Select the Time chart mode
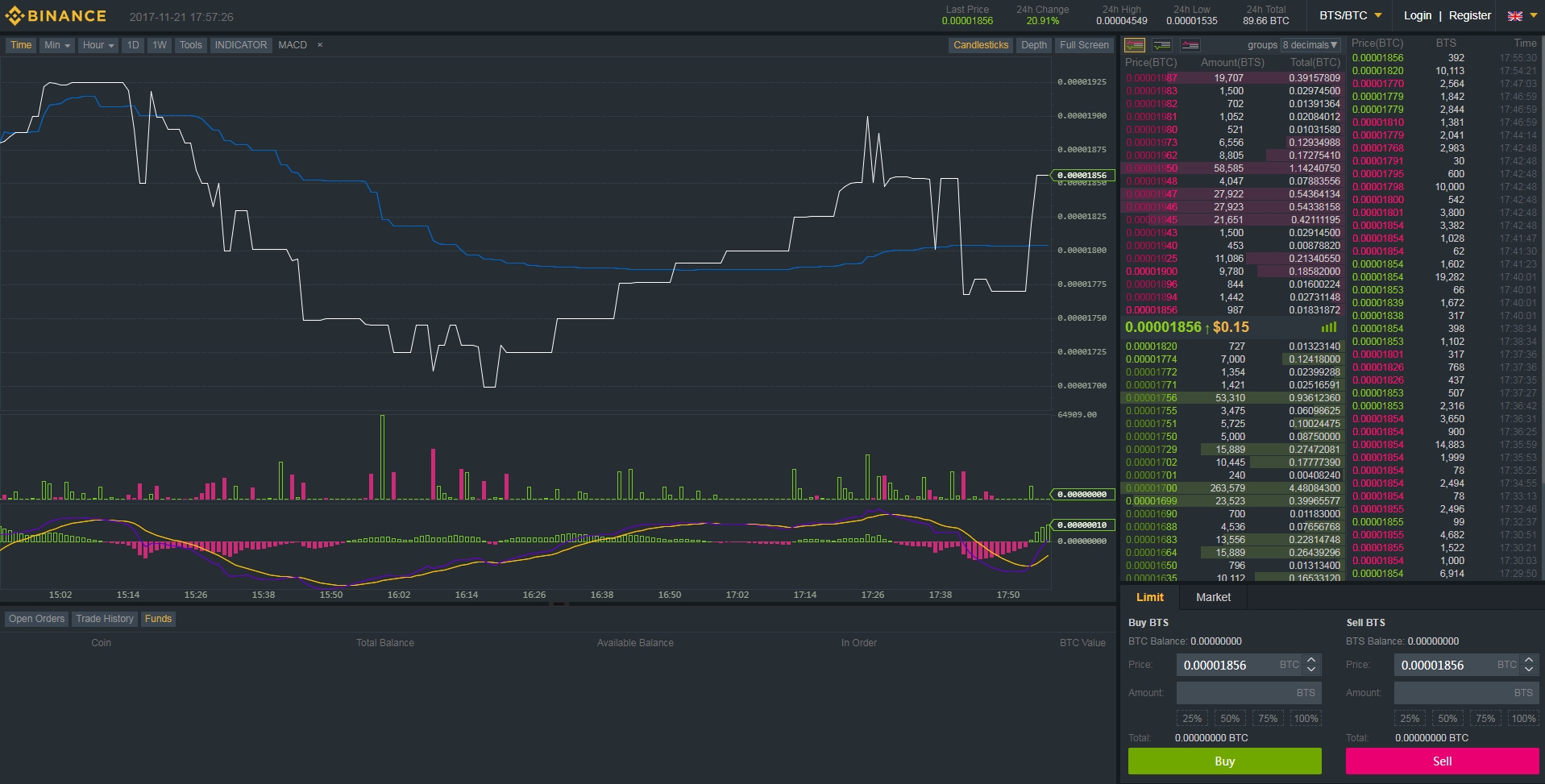Screen dimensions: 1545x784 (21, 45)
